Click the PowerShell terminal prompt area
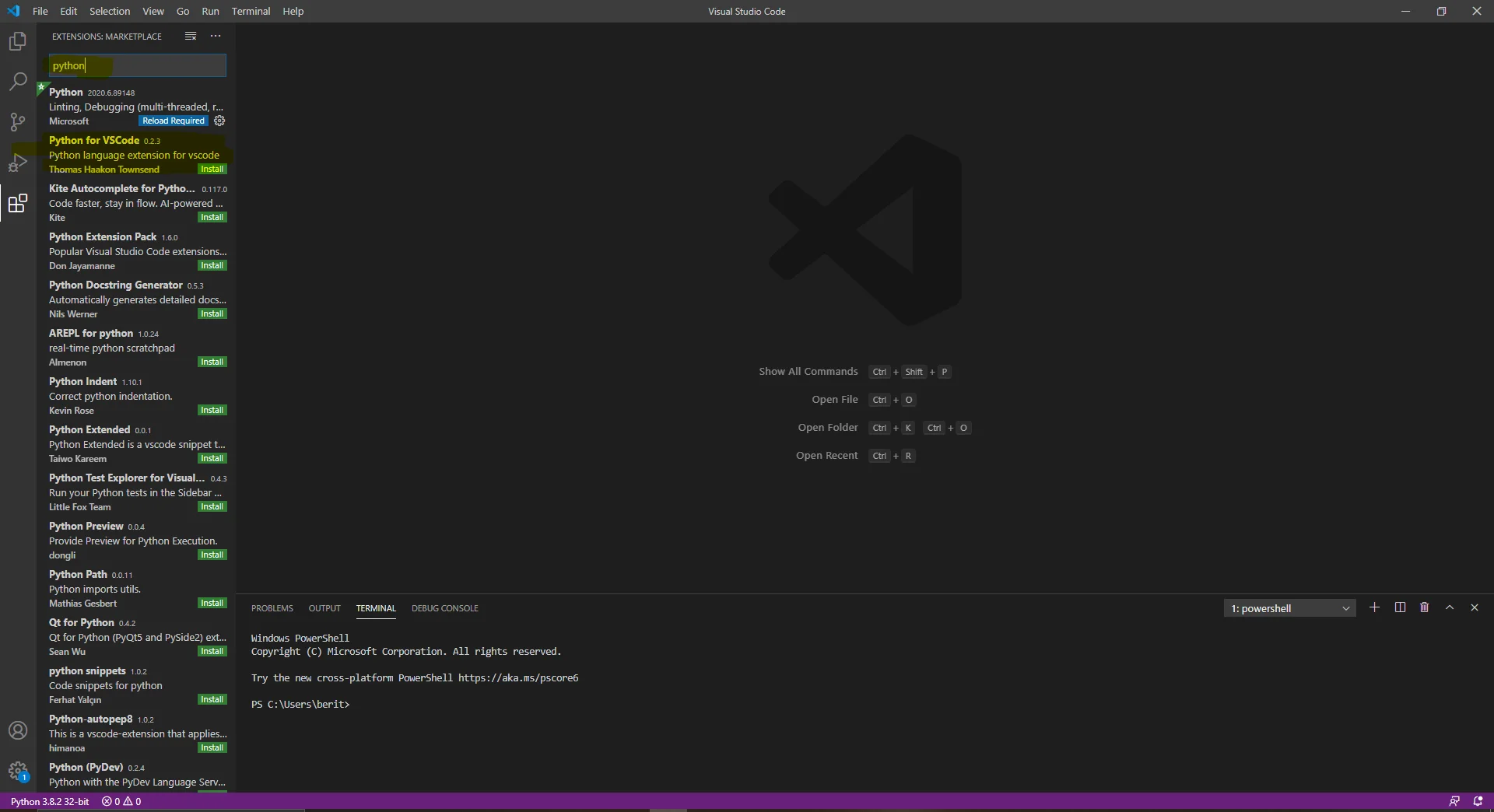The image size is (1494, 812). click(300, 704)
